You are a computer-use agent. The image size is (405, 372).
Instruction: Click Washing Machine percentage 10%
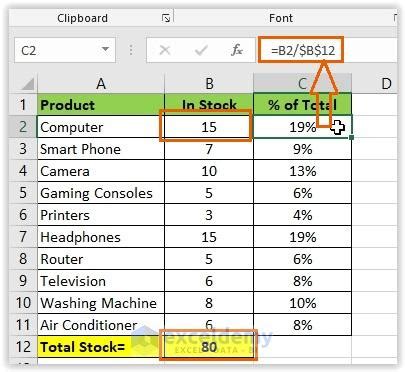pyautogui.click(x=302, y=303)
